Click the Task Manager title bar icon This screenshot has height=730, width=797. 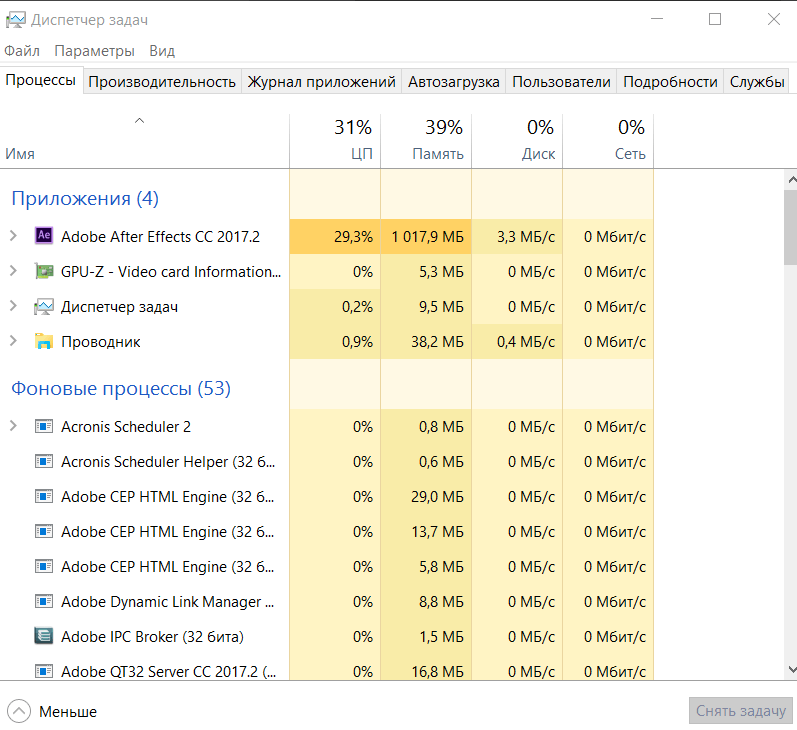click(15, 20)
